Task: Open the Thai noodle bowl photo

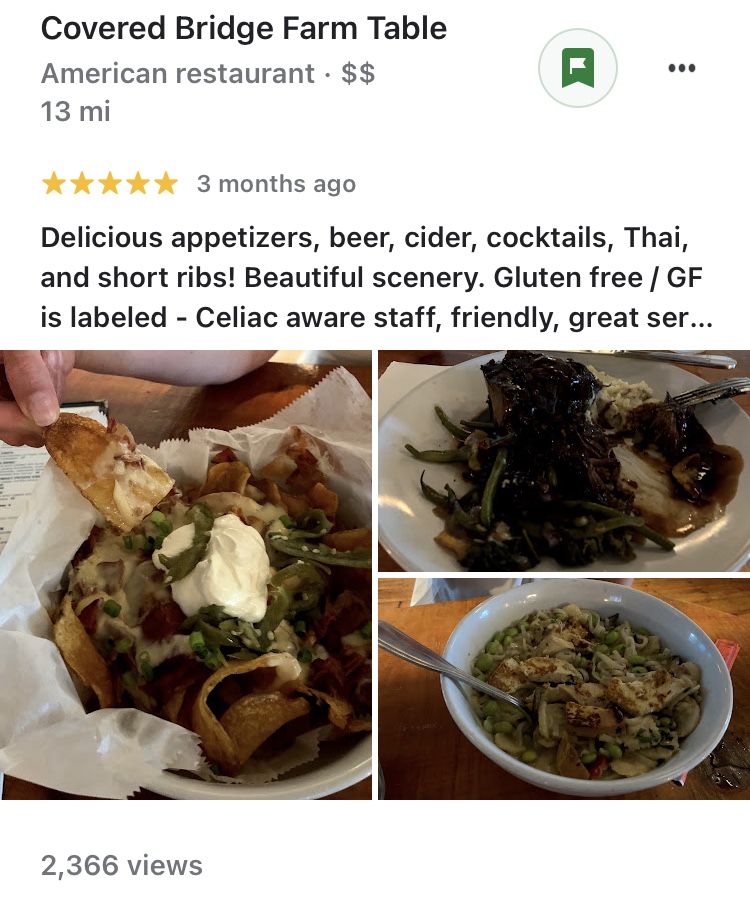Action: 564,689
